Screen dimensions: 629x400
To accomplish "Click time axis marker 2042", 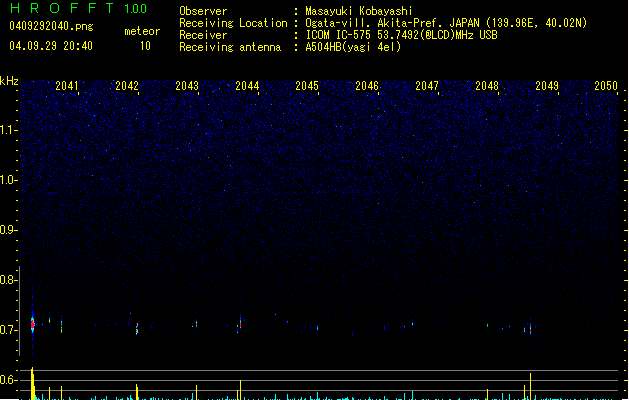I will [127, 86].
